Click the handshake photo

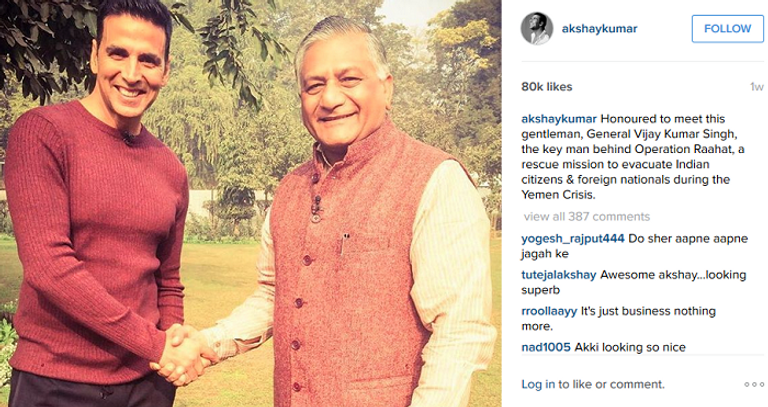250,203
